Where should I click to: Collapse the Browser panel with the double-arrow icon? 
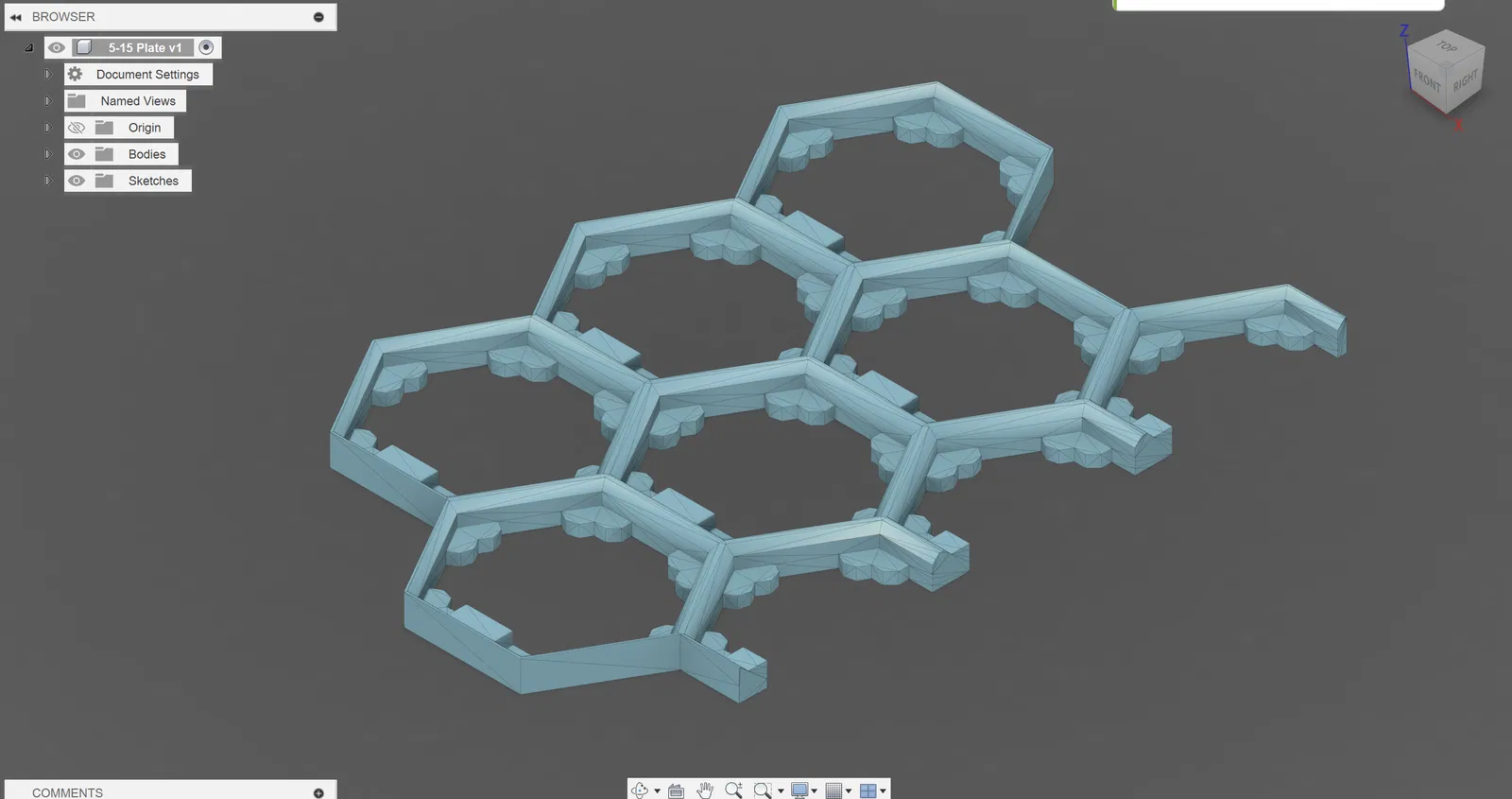point(15,17)
